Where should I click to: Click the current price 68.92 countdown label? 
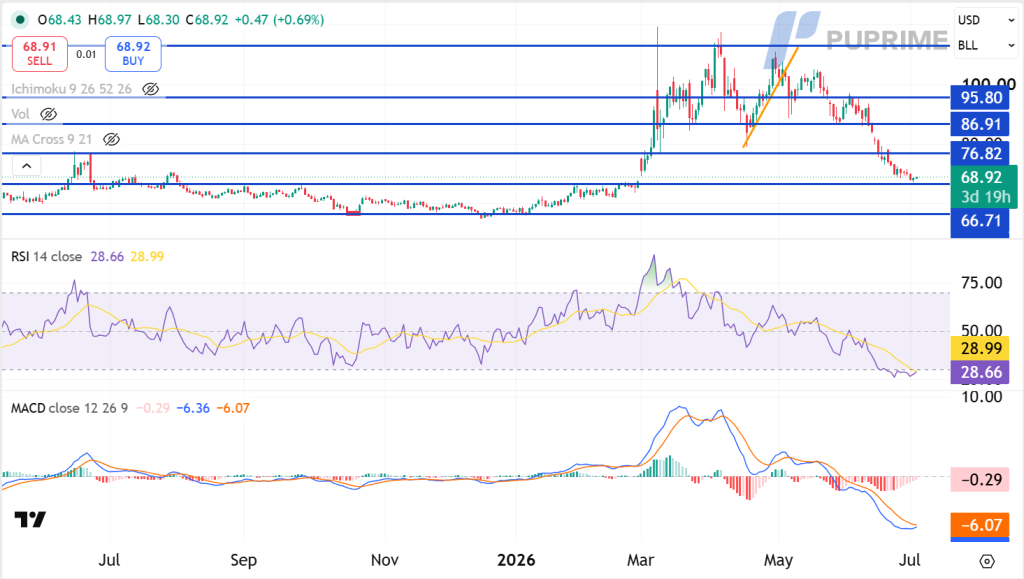984,187
